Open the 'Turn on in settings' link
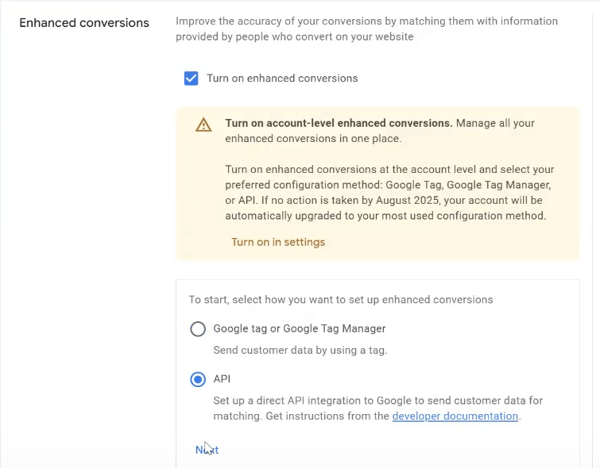Image resolution: width=600 pixels, height=468 pixels. click(x=277, y=242)
